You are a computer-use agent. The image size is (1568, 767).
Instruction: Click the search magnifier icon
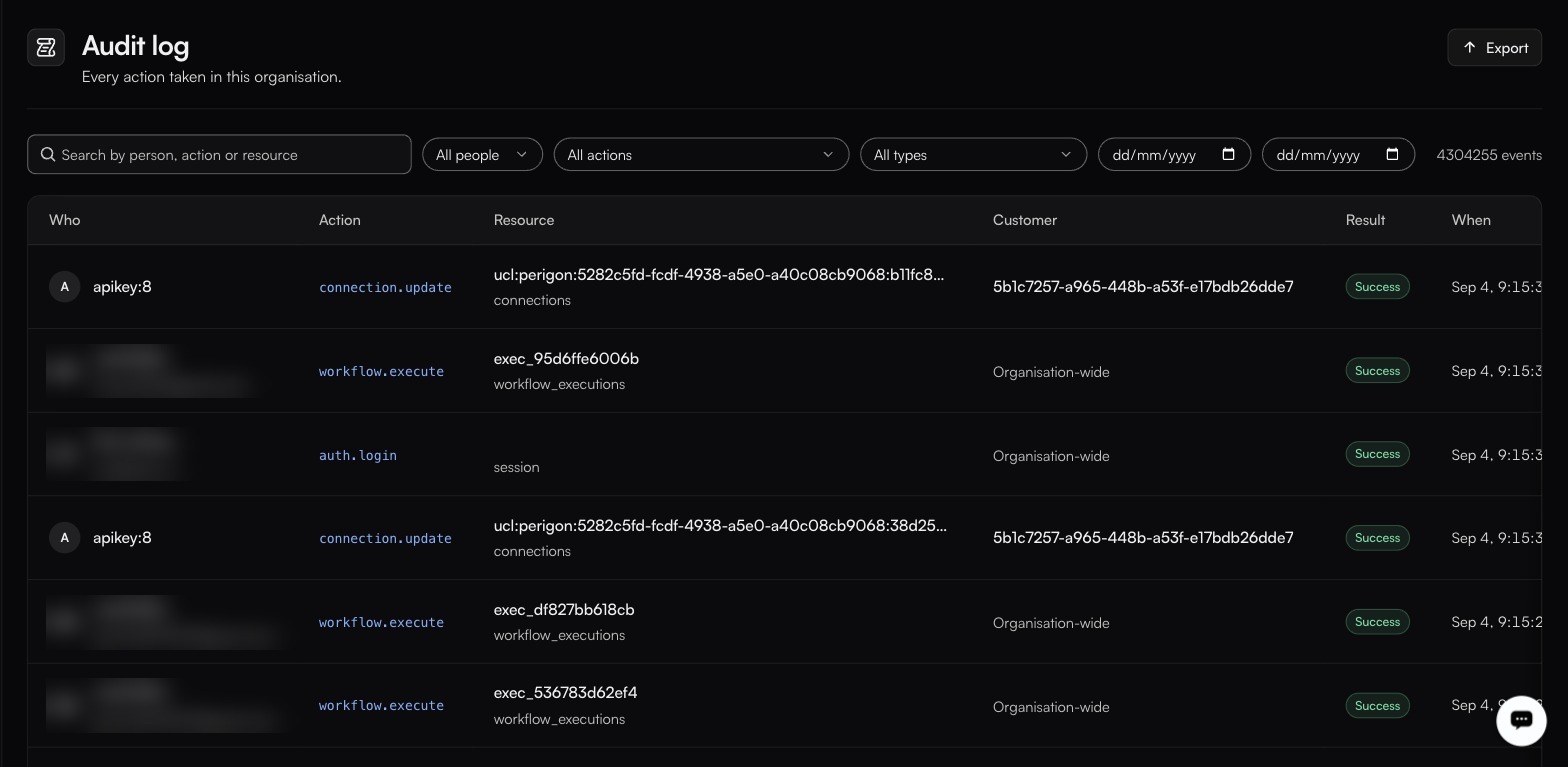tap(48, 154)
